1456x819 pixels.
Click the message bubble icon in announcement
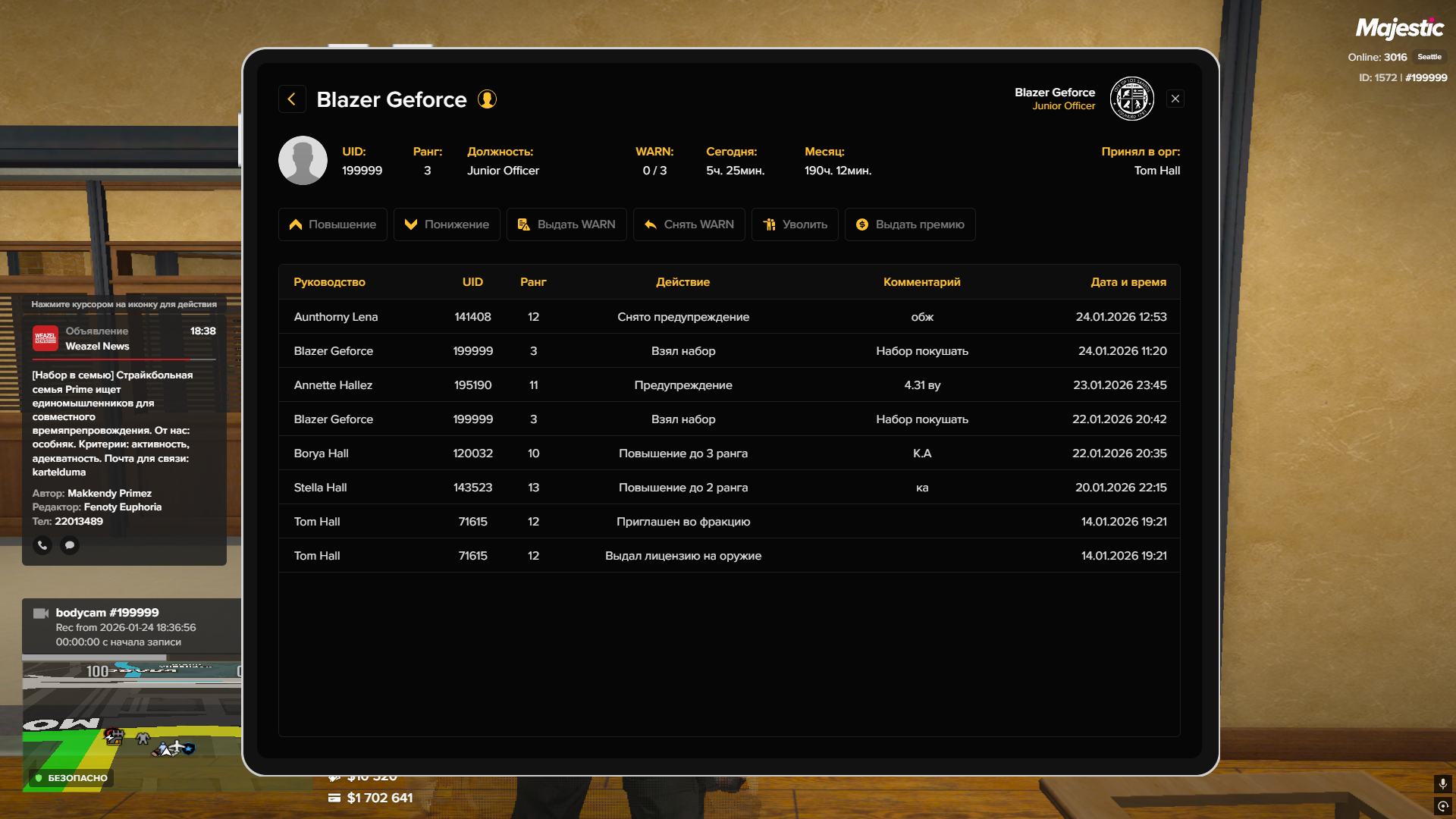[x=70, y=544]
